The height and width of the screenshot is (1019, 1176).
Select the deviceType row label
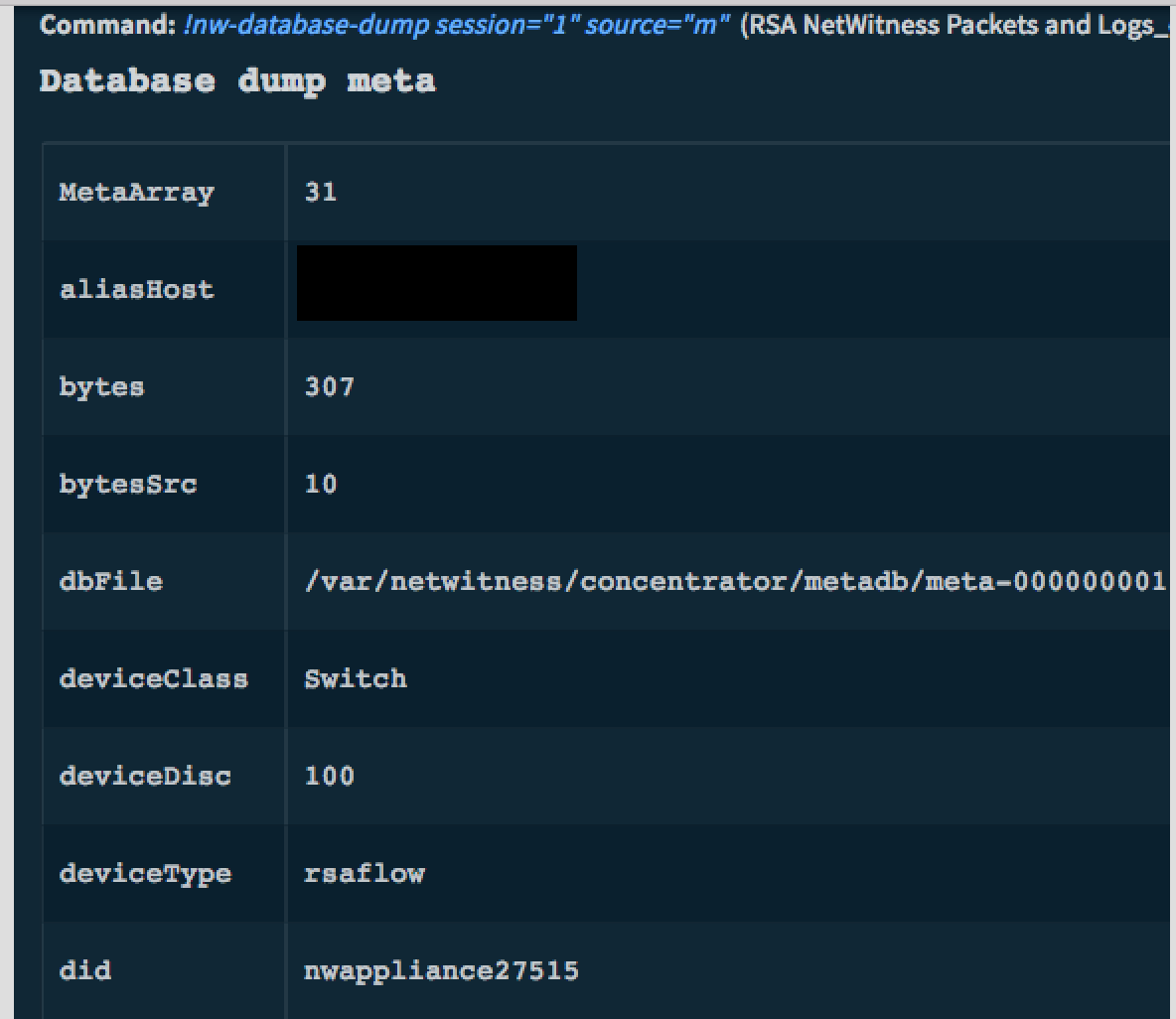pos(145,873)
